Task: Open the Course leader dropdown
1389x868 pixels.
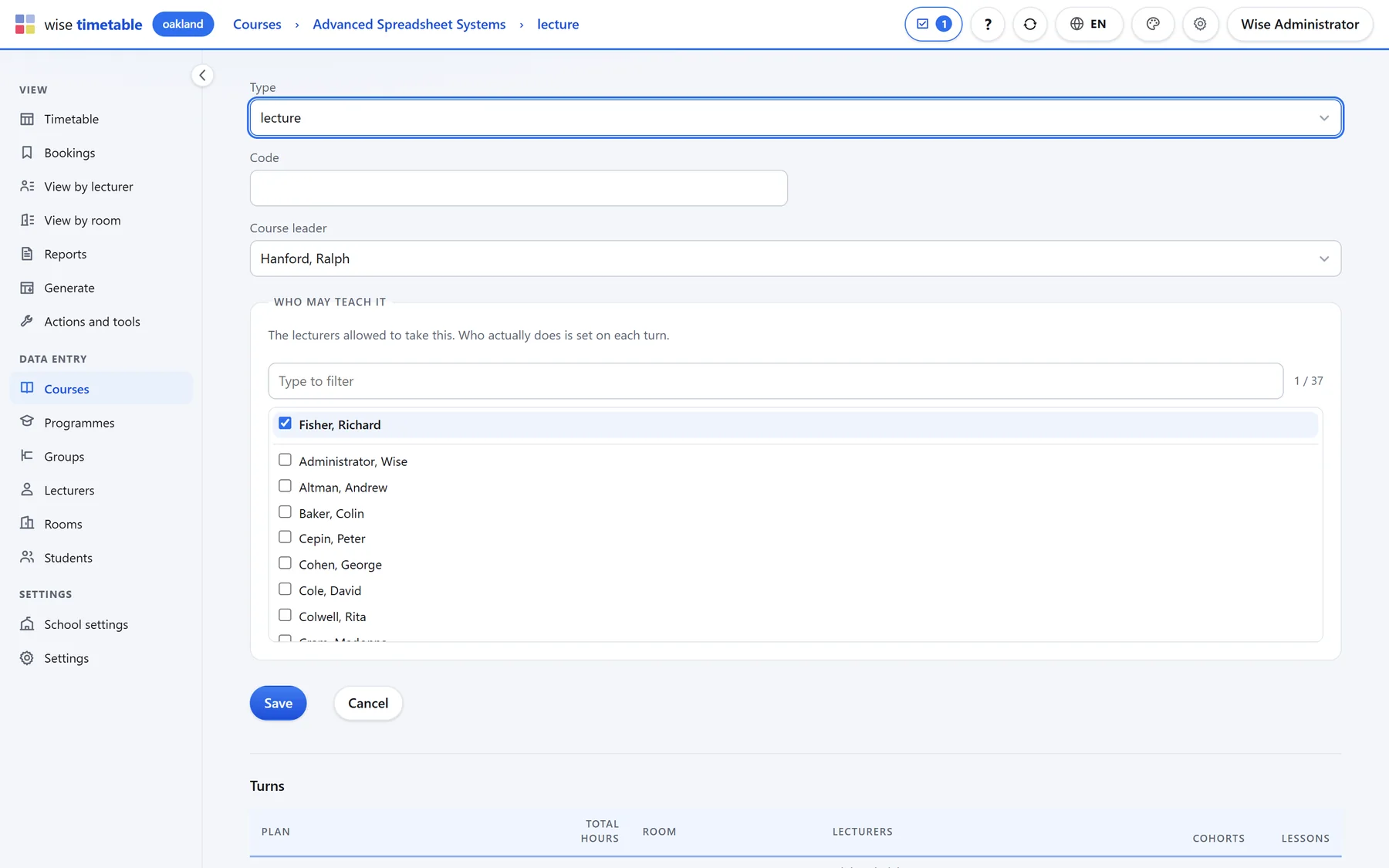Action: [x=795, y=258]
